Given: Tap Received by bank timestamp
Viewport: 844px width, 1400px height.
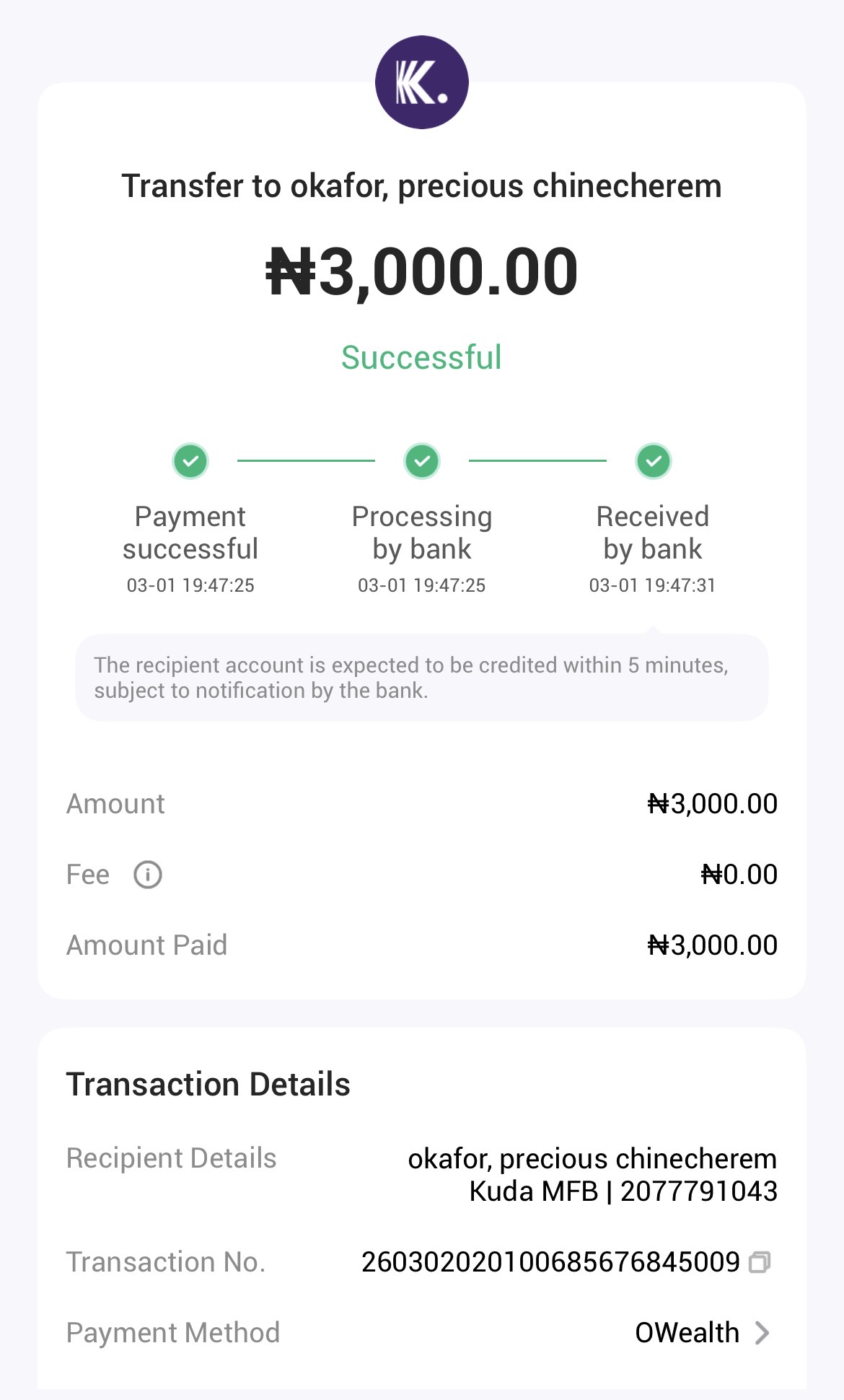Looking at the screenshot, I should tap(652, 585).
